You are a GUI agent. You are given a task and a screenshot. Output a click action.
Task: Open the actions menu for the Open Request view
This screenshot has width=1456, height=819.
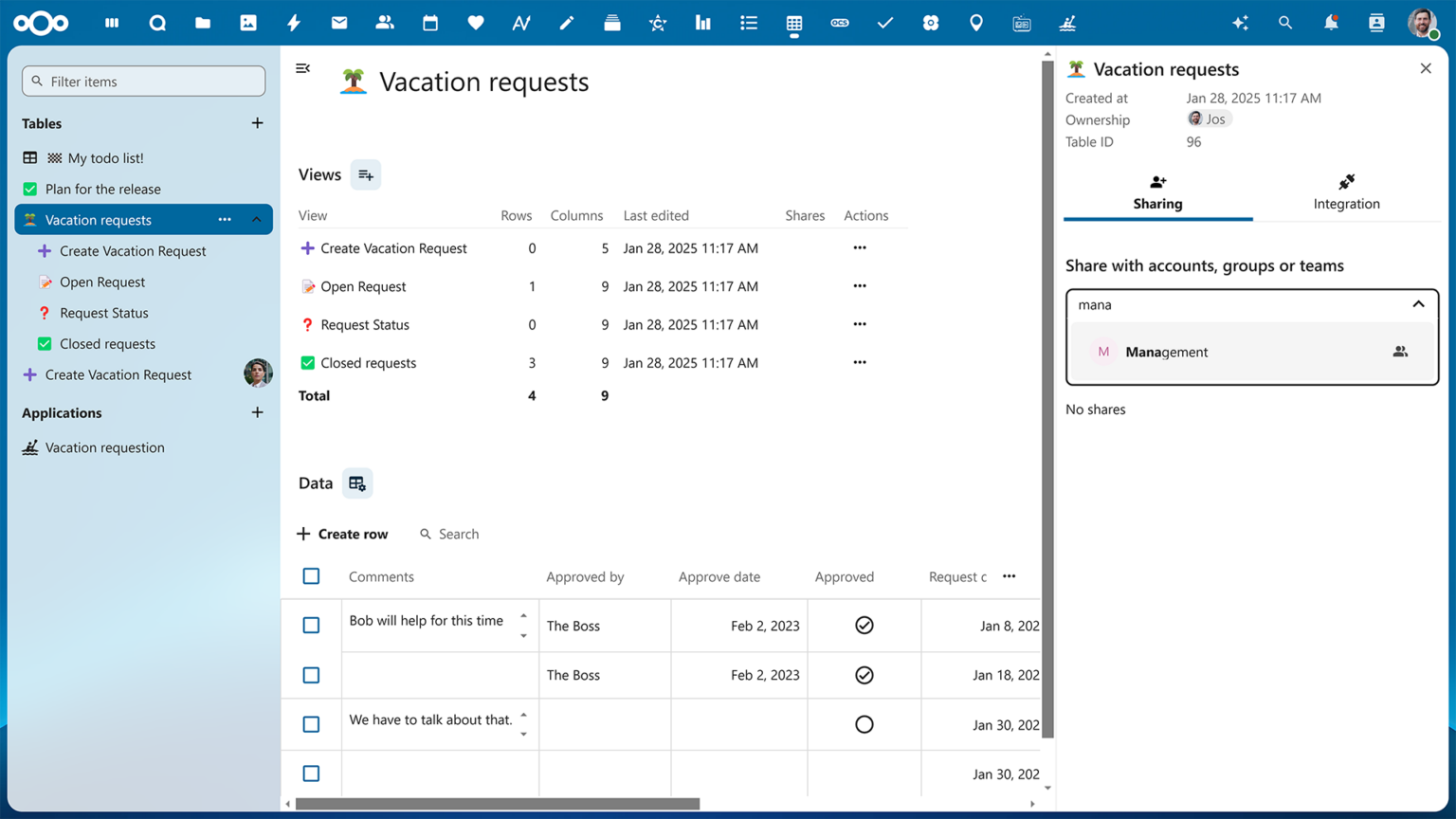tap(859, 286)
